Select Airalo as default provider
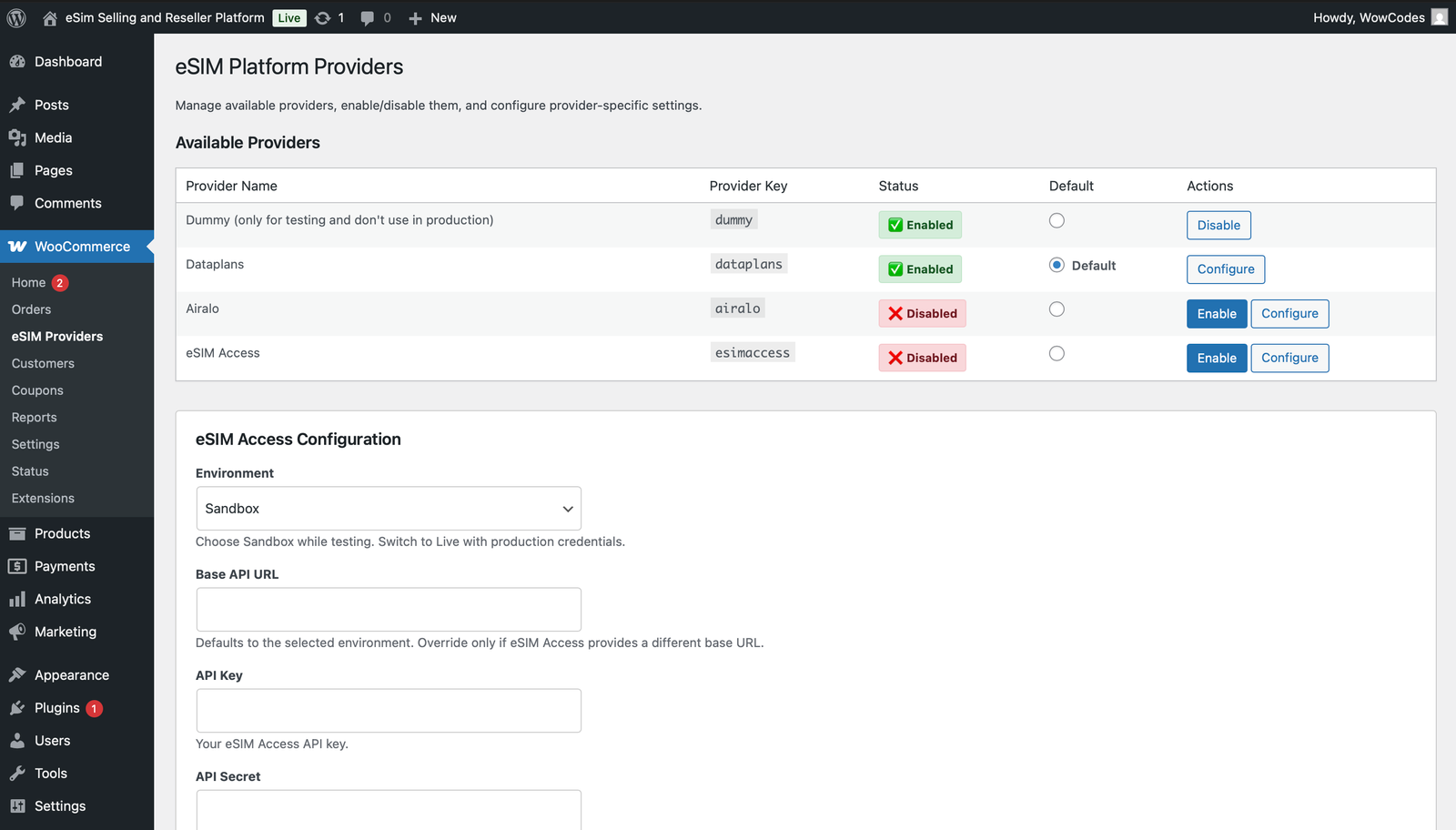 tap(1056, 309)
